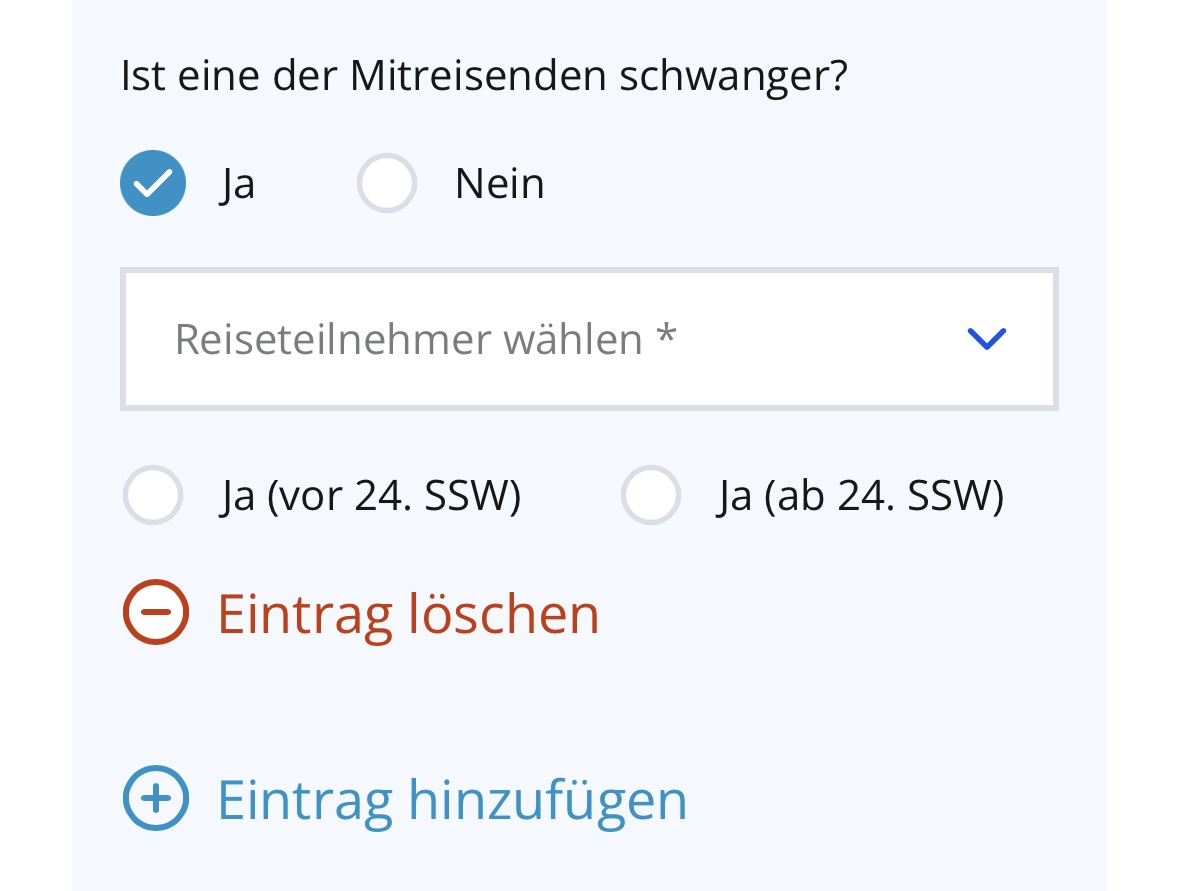This screenshot has width=1179, height=891.
Task: Click the 'Ja (vor 24. SSW)' label text
Action: [370, 496]
